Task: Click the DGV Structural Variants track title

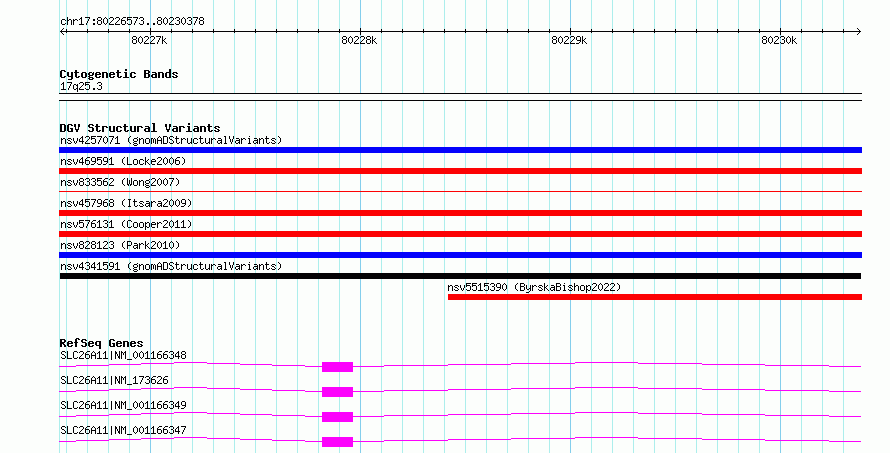Action: [x=140, y=128]
